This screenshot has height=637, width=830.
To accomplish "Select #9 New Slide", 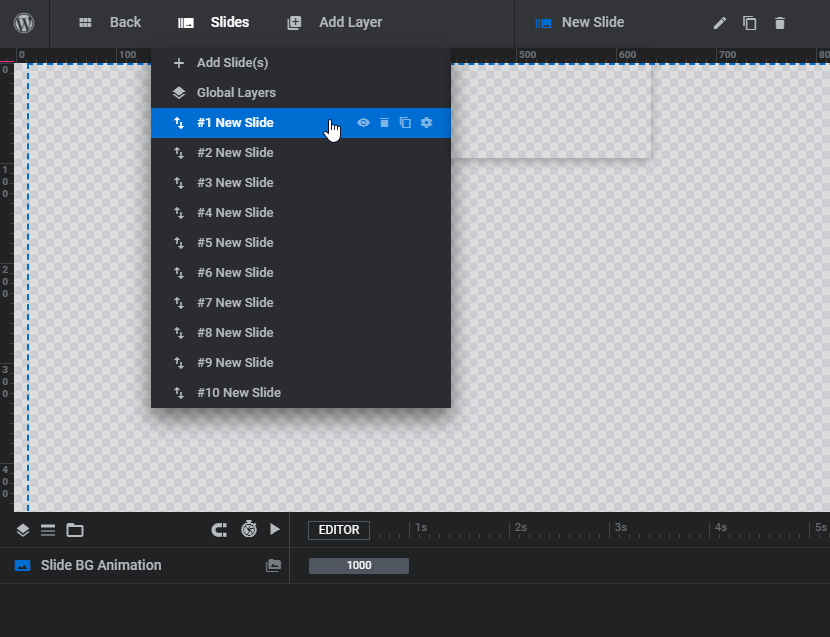I will coord(301,363).
